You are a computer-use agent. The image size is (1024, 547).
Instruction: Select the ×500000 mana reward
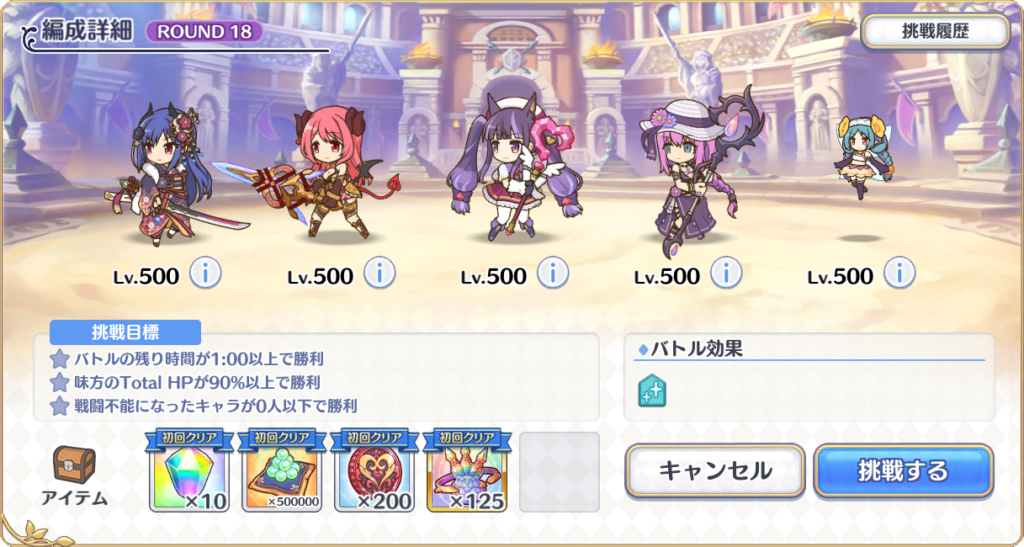coord(282,471)
